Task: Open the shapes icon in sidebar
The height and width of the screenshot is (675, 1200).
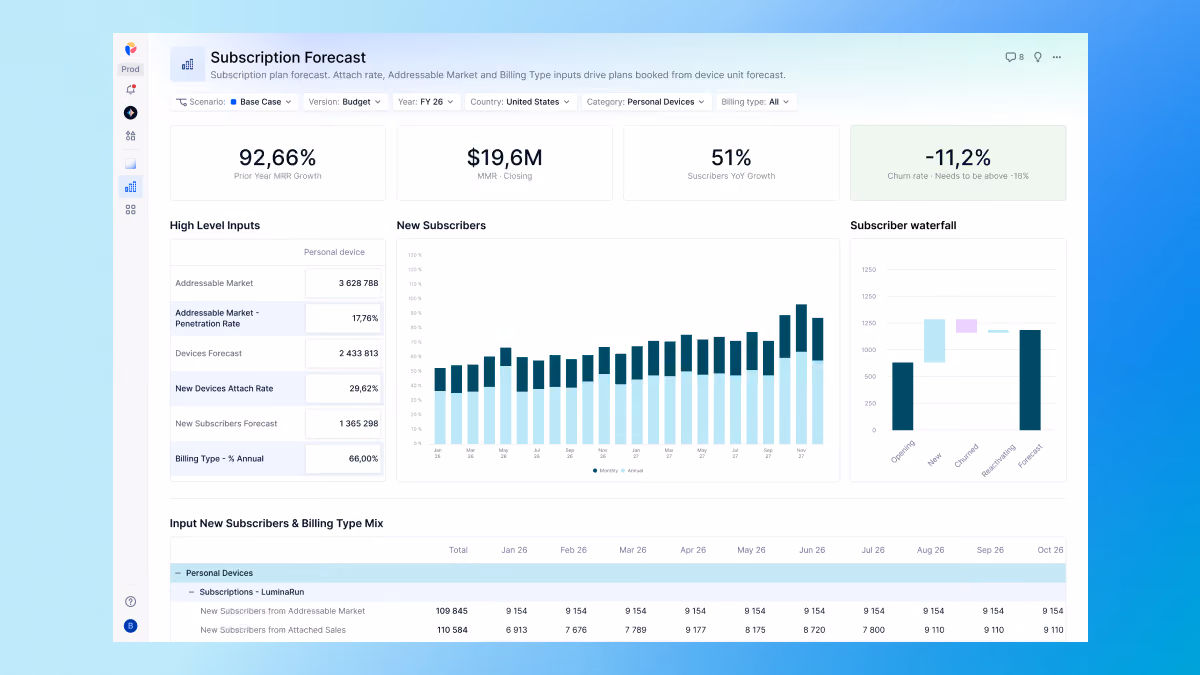Action: pyautogui.click(x=130, y=136)
